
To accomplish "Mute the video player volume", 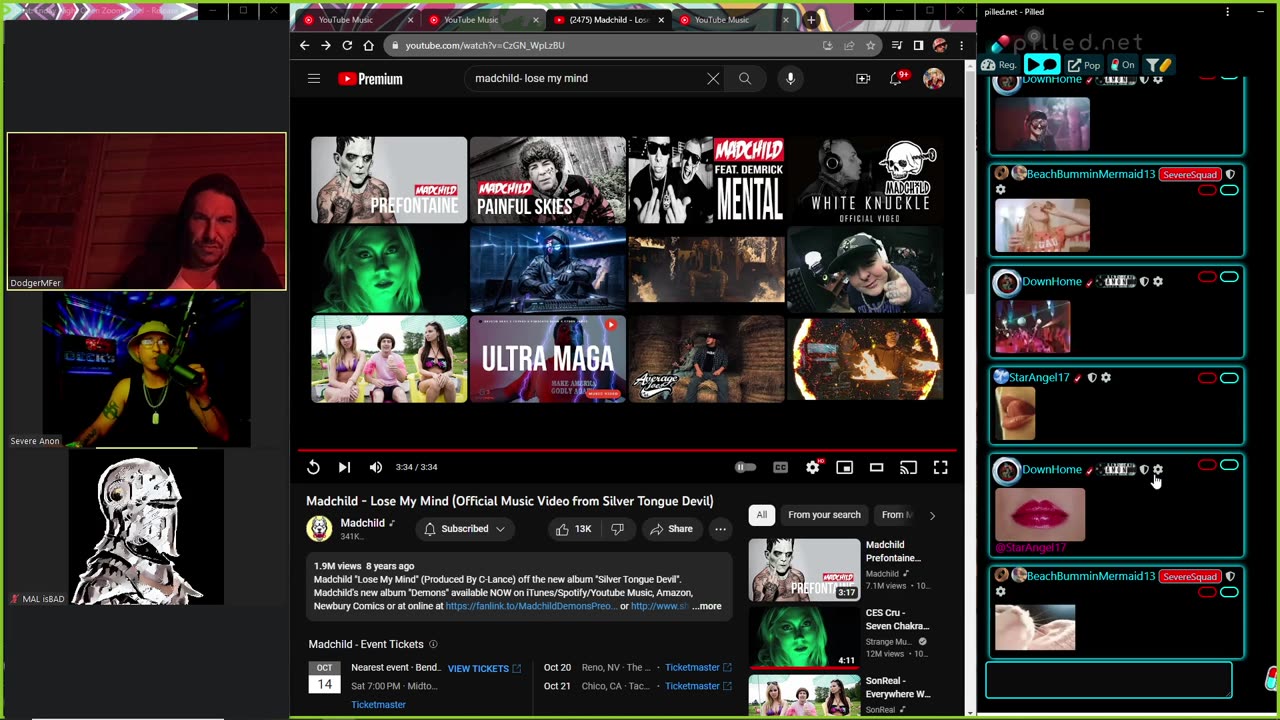I will [376, 467].
